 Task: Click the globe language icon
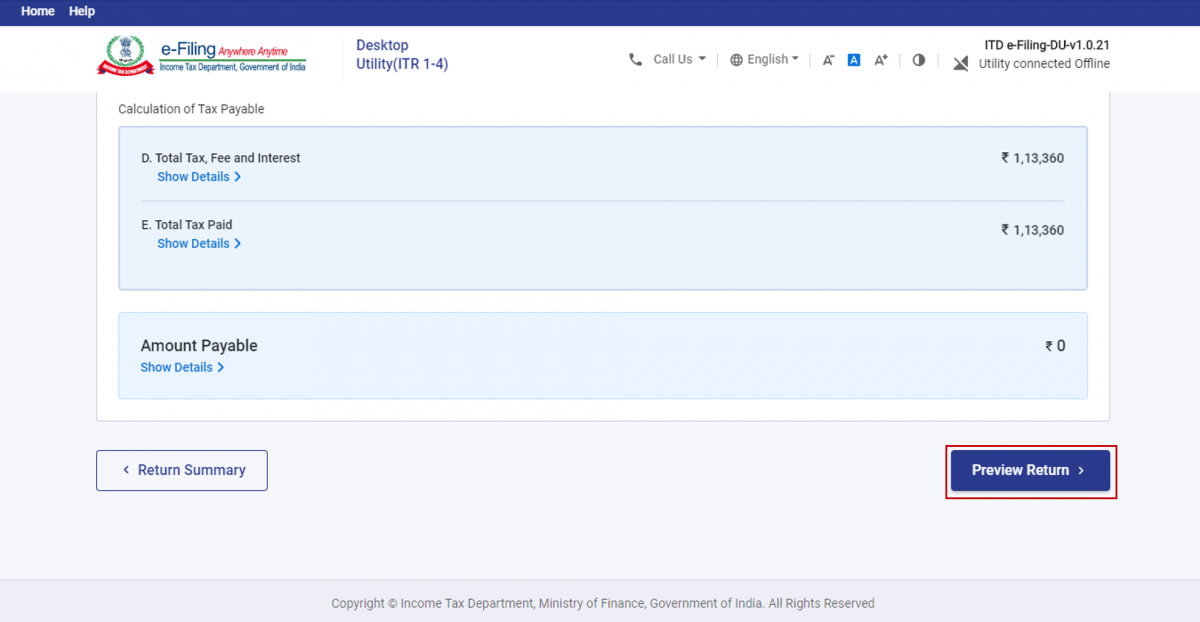(737, 59)
